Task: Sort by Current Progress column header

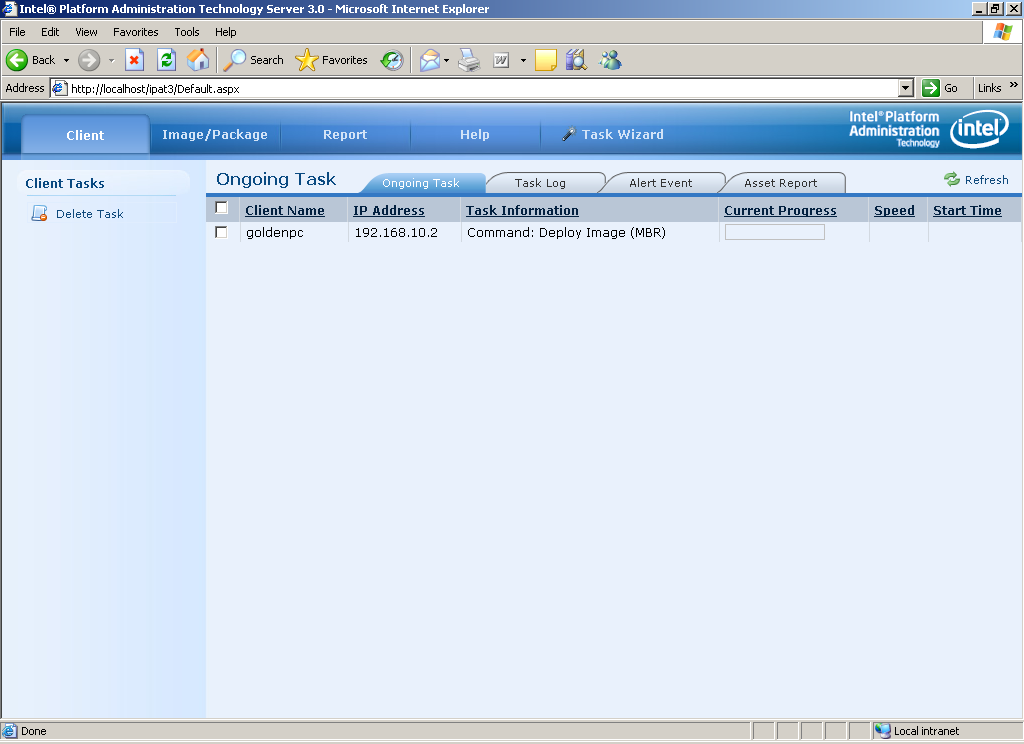Action: pyautogui.click(x=780, y=210)
